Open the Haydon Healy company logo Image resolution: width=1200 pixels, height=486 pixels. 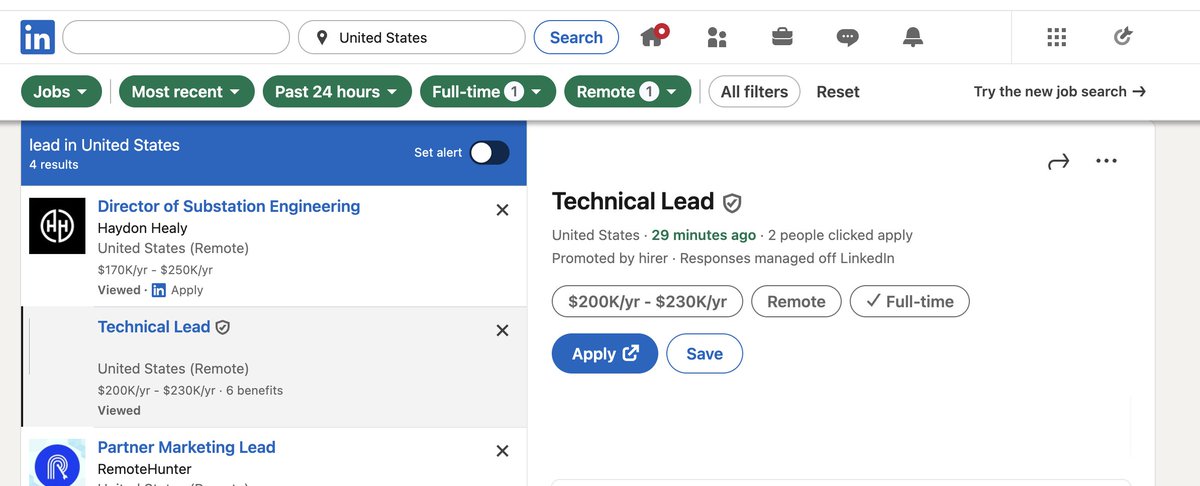coord(57,225)
